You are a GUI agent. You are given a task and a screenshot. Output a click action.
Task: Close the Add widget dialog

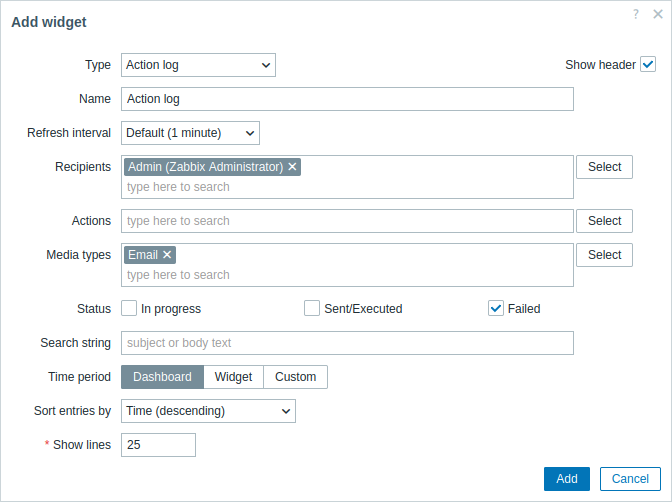pyautogui.click(x=658, y=14)
